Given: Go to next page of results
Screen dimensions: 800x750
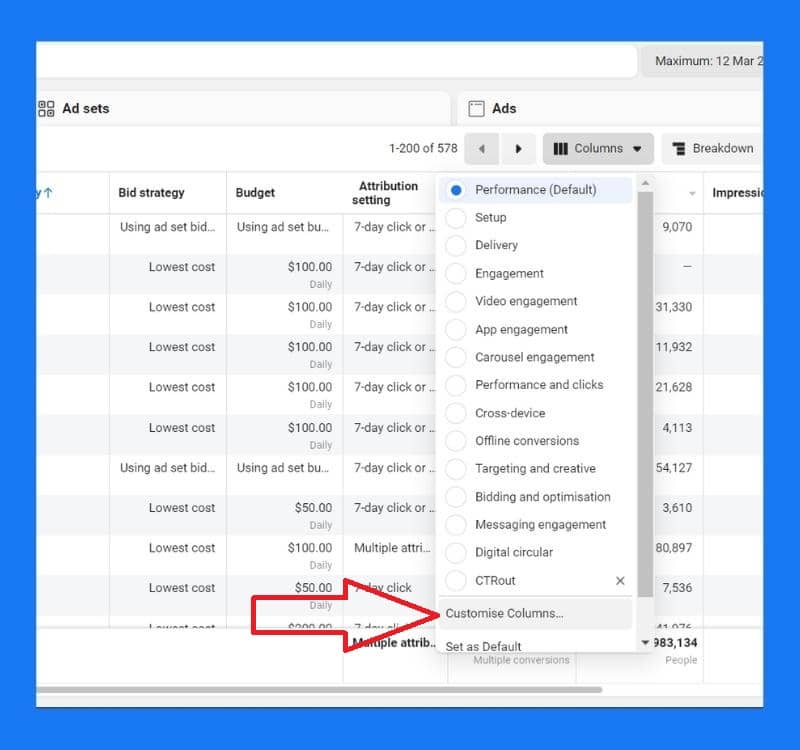Looking at the screenshot, I should pyautogui.click(x=518, y=148).
